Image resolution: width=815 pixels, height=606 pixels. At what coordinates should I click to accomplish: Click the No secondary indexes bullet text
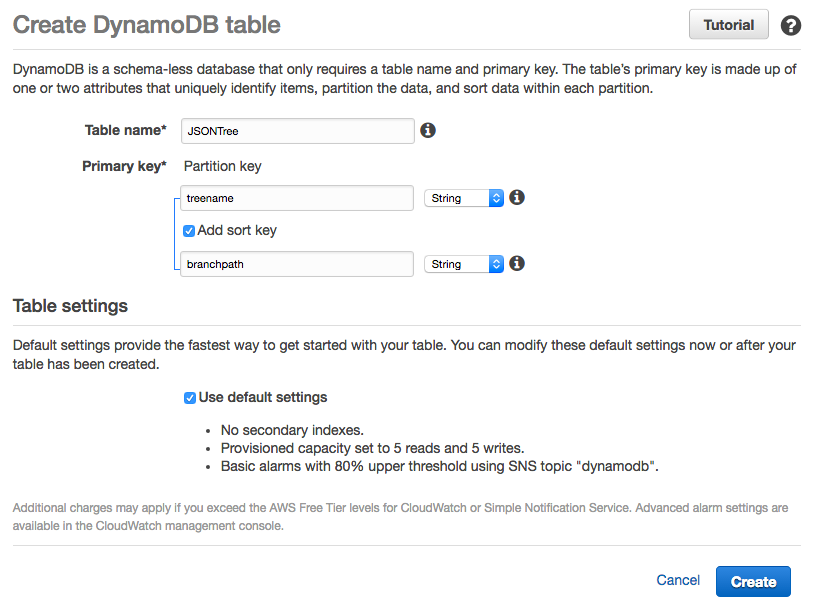click(x=292, y=430)
